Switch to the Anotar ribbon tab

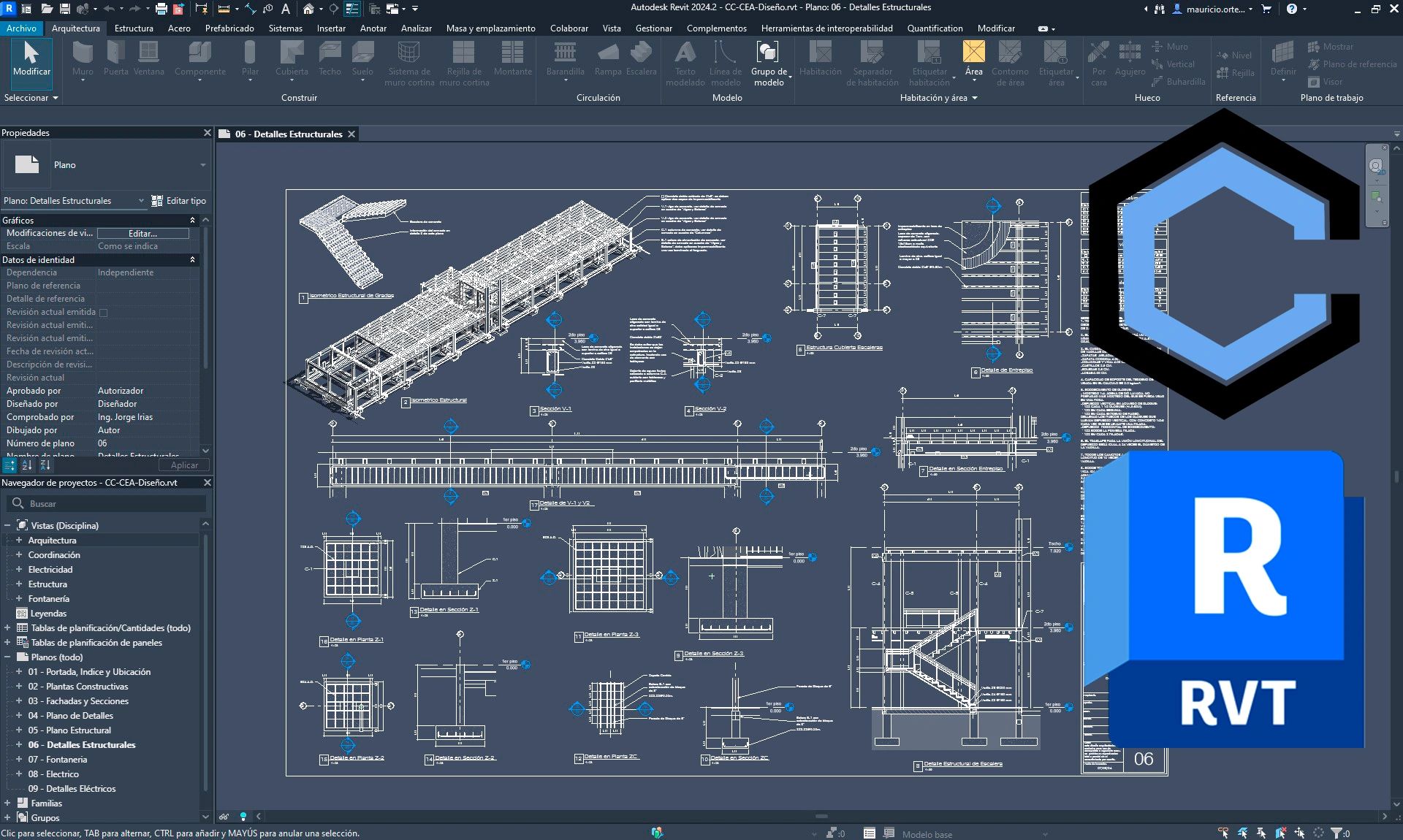[373, 28]
